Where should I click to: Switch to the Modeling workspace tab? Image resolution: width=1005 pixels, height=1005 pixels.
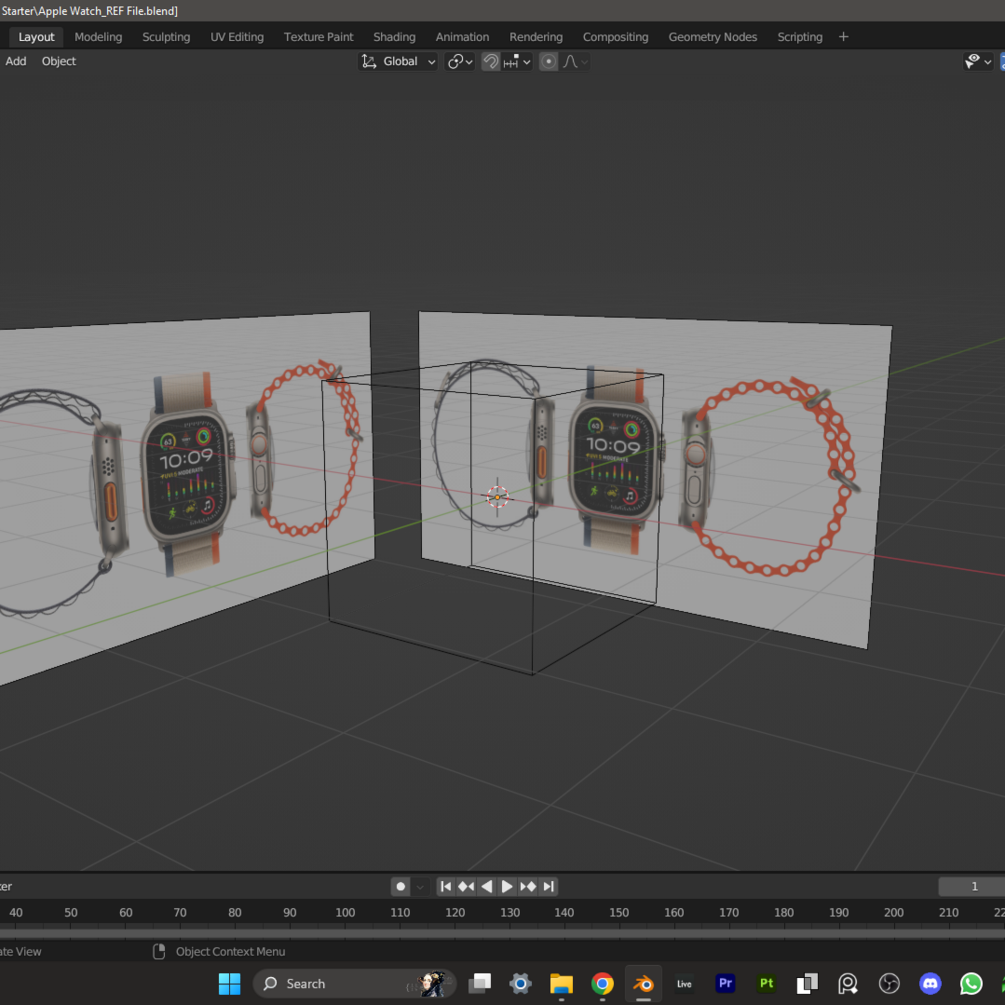(x=98, y=37)
